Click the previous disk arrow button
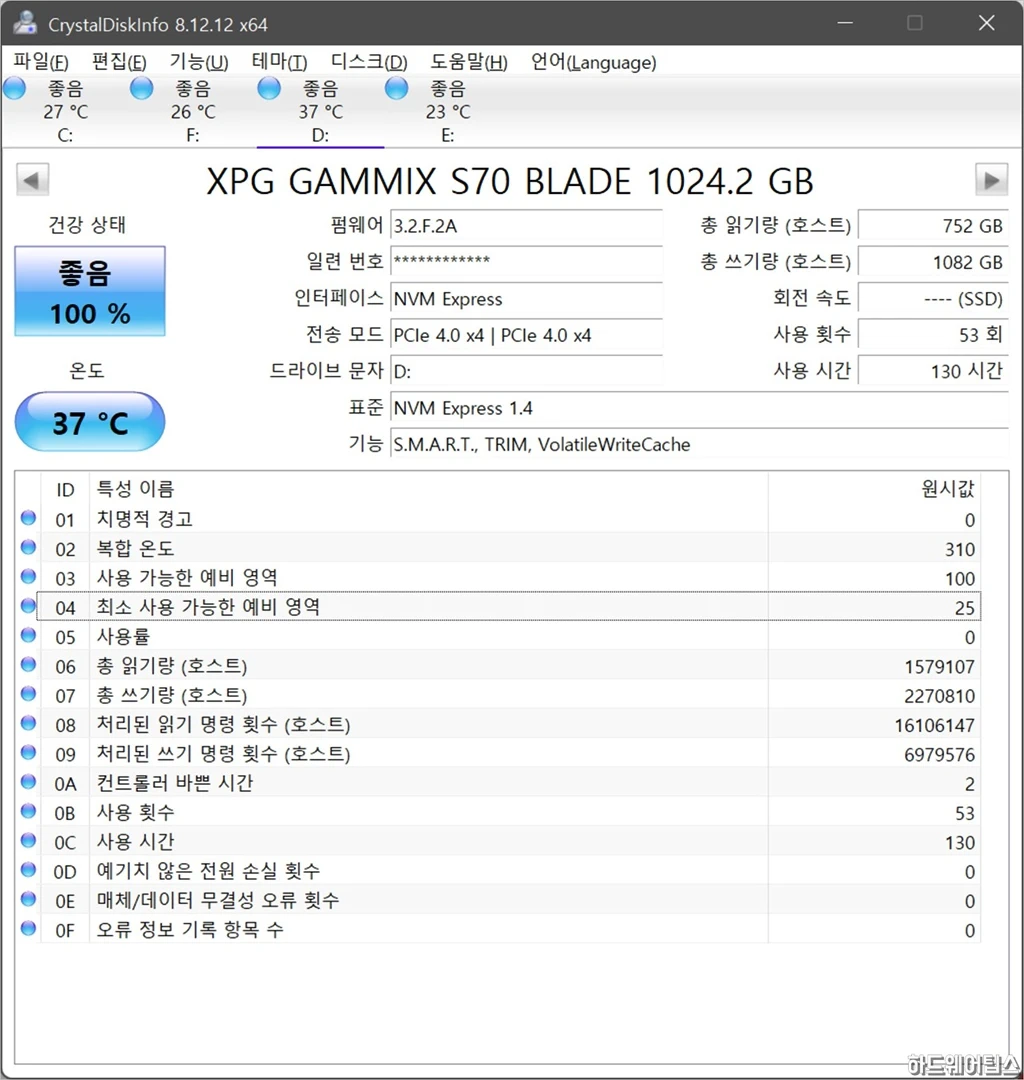The width and height of the screenshot is (1024, 1080). click(32, 180)
